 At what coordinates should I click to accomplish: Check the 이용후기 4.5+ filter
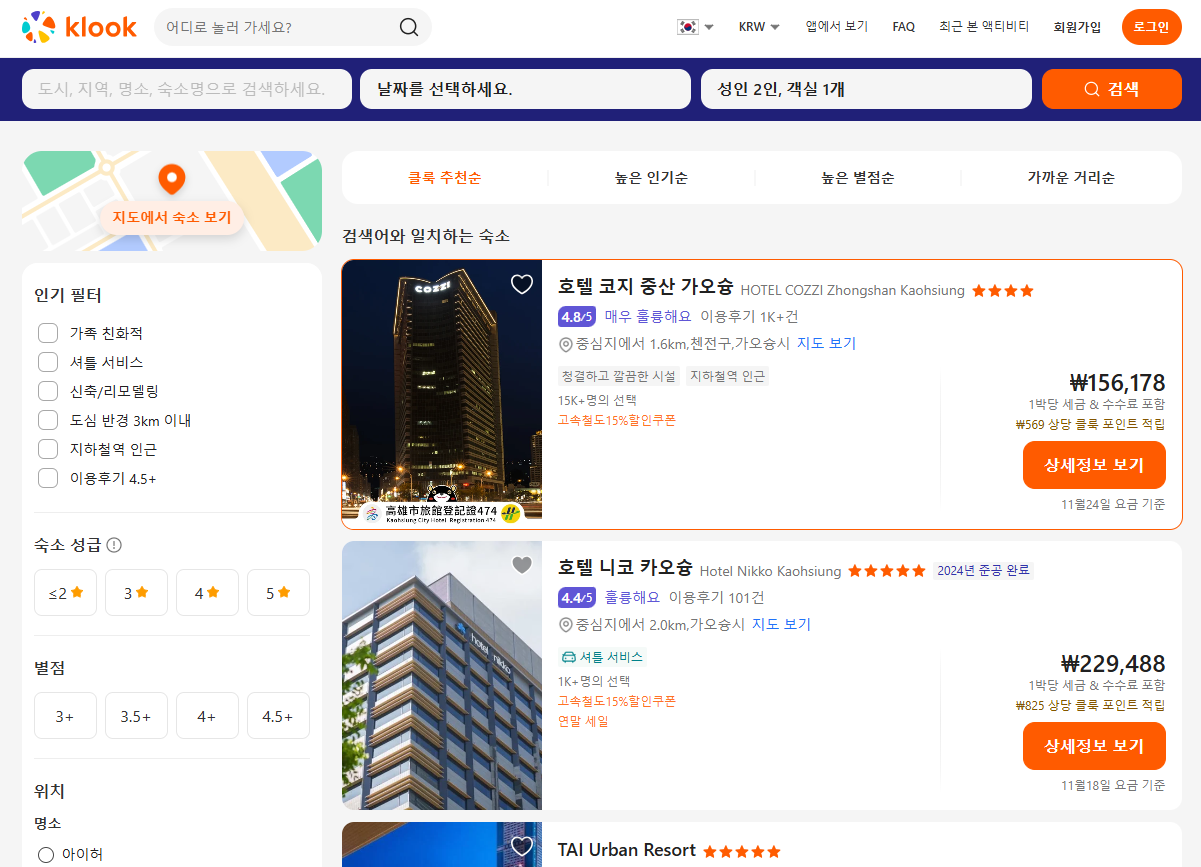48,478
